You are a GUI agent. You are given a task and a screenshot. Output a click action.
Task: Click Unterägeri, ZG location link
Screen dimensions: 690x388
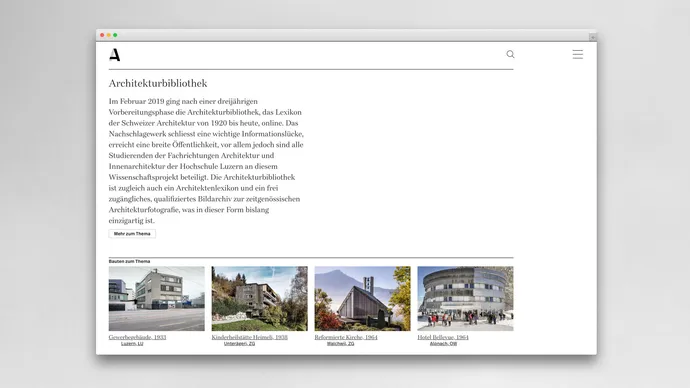coord(239,344)
